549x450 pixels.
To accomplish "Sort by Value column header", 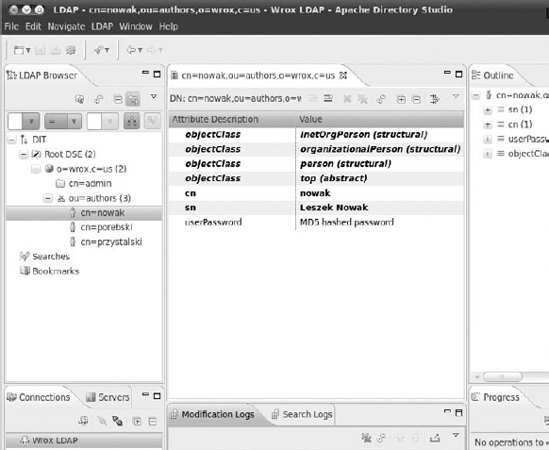I will (380, 119).
